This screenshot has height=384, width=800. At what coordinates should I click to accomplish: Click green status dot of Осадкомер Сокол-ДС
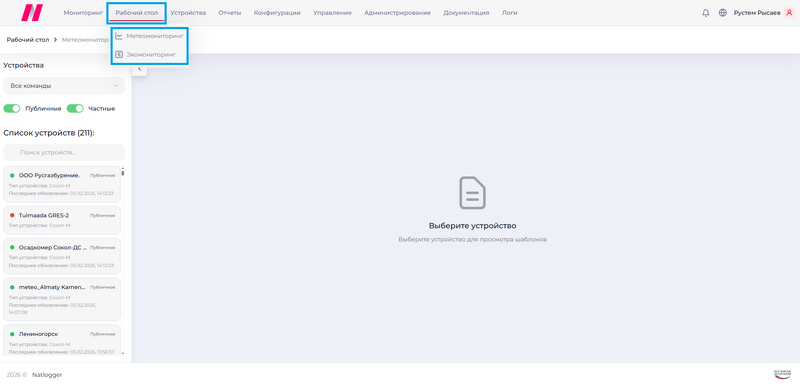pos(12,247)
